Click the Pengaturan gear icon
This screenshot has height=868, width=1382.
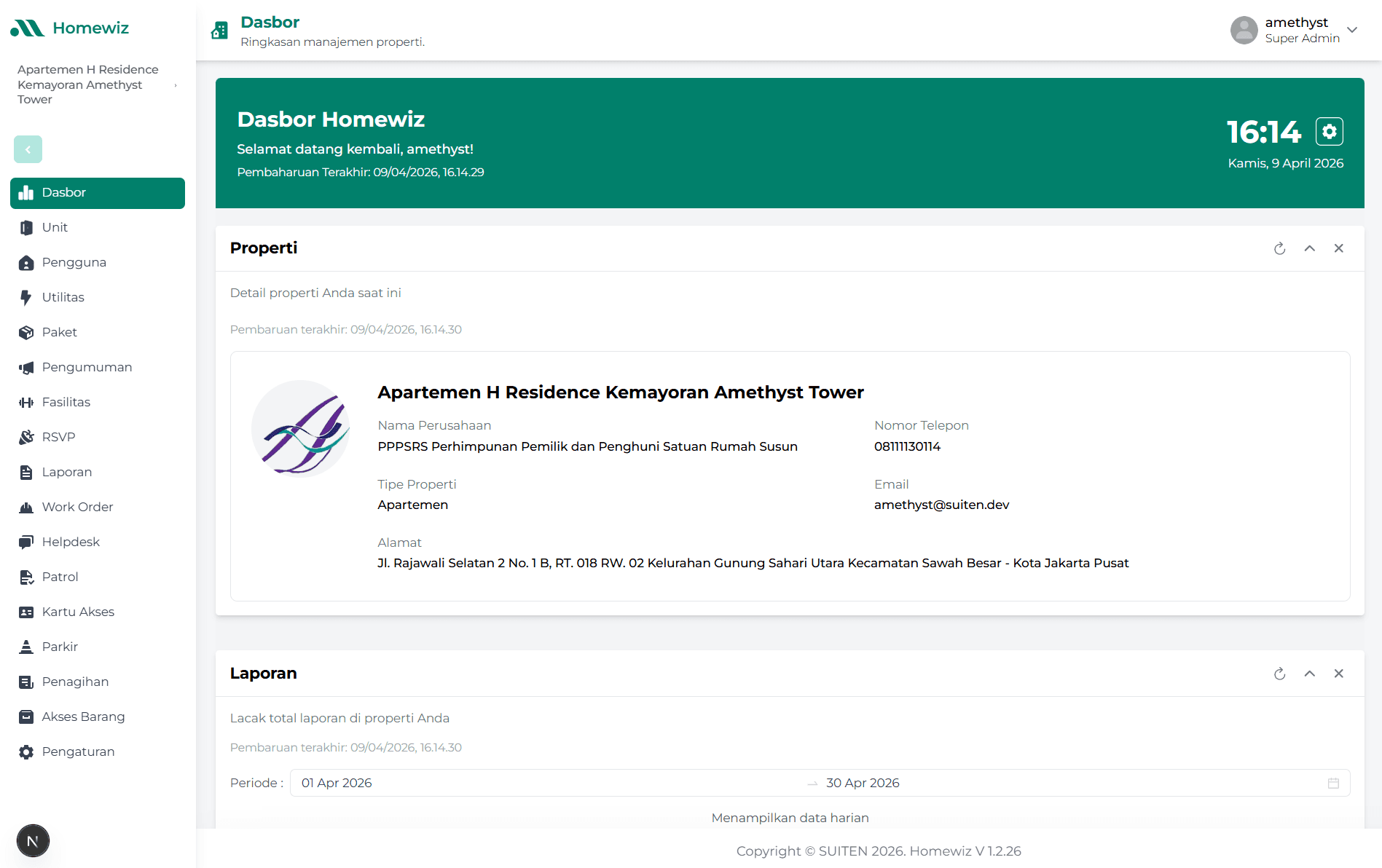coord(26,751)
